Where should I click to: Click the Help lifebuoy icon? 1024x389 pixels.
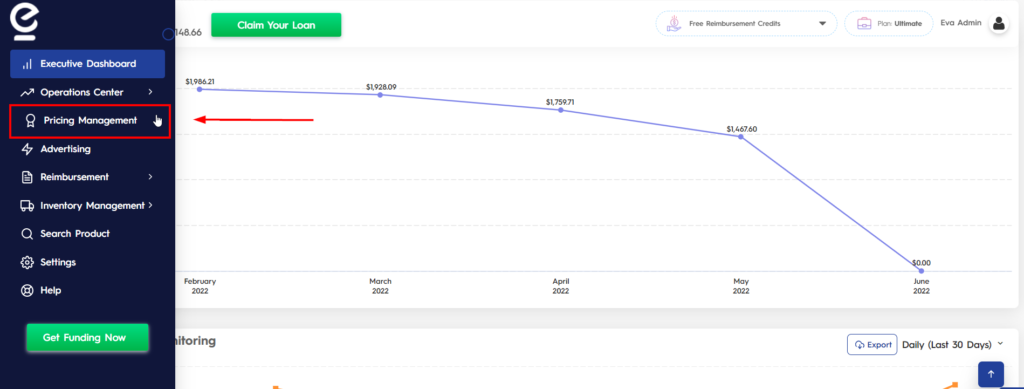[x=27, y=290]
